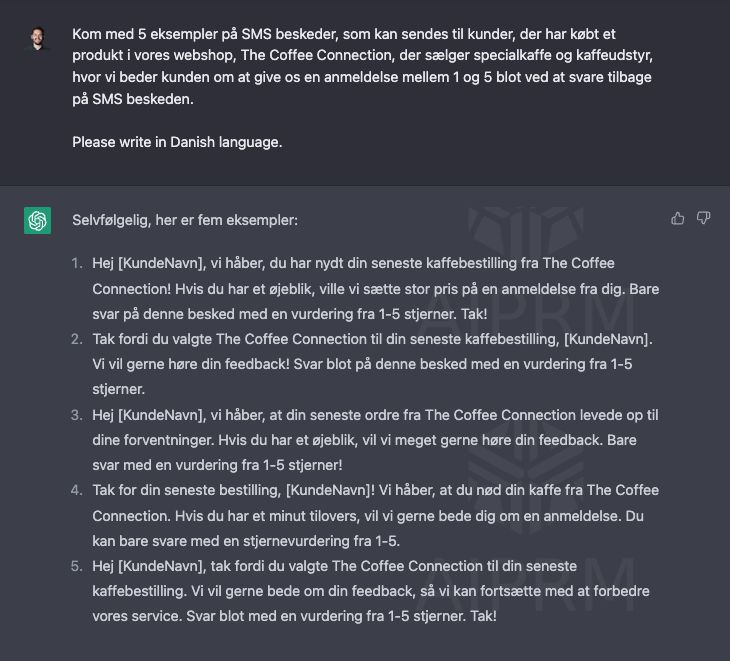This screenshot has width=730, height=661.
Task: Click list number 2 marker
Action: click(77, 339)
